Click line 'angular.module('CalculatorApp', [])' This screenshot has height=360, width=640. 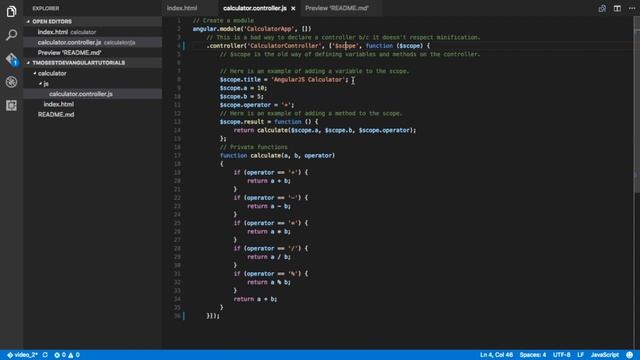[x=252, y=29]
